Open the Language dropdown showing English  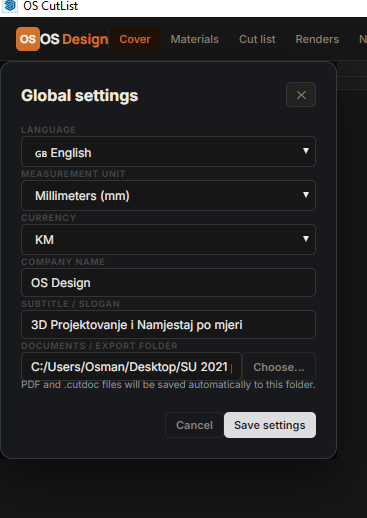pos(168,152)
